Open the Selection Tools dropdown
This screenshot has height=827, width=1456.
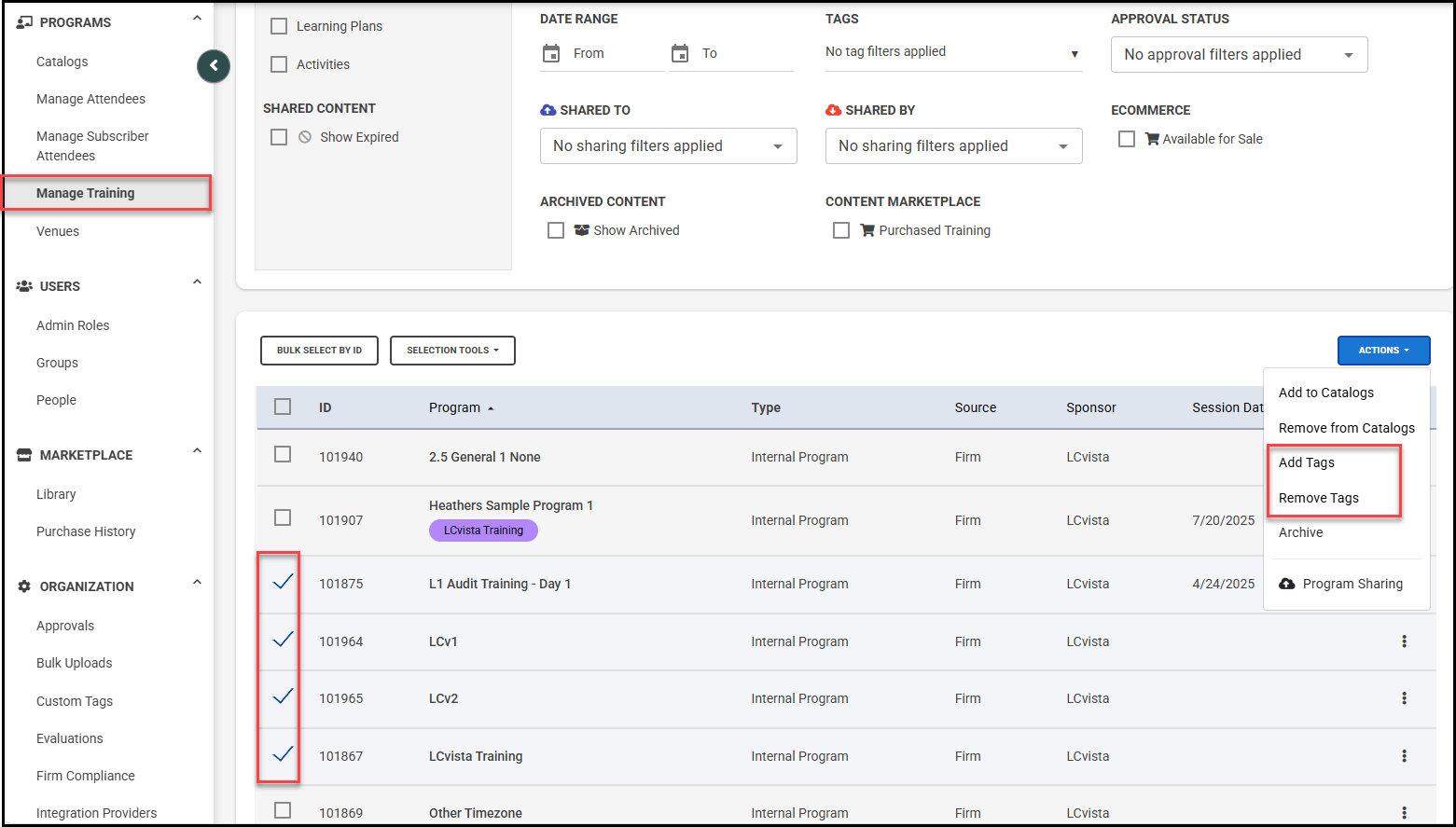[452, 351]
